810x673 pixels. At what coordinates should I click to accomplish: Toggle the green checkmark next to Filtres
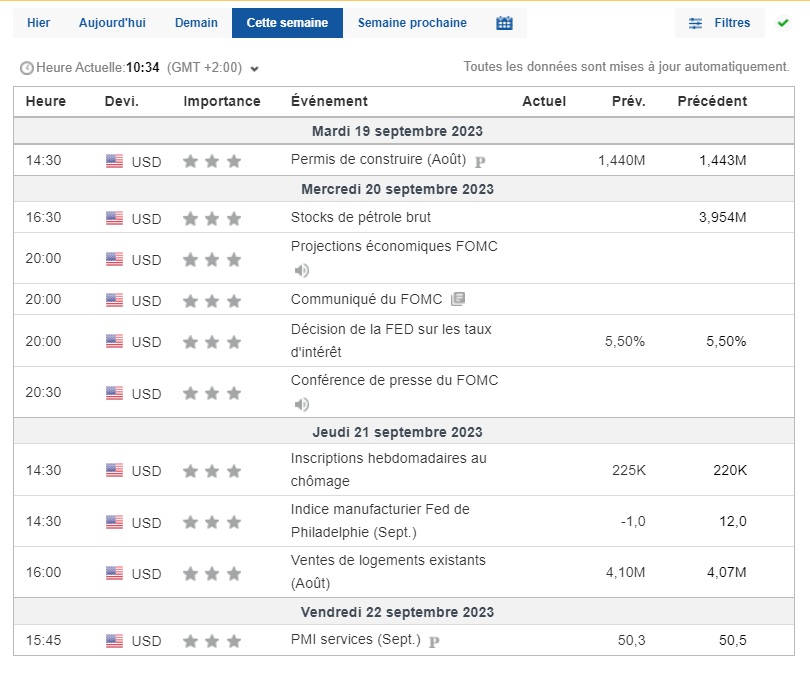[783, 22]
